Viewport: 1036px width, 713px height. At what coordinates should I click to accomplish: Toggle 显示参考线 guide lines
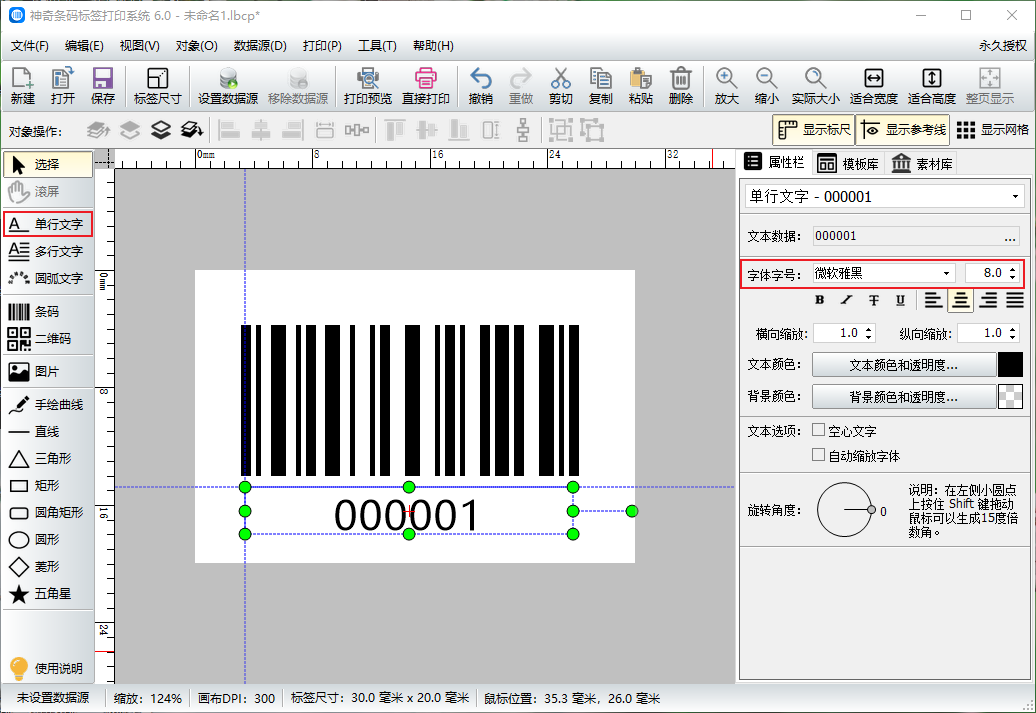904,130
